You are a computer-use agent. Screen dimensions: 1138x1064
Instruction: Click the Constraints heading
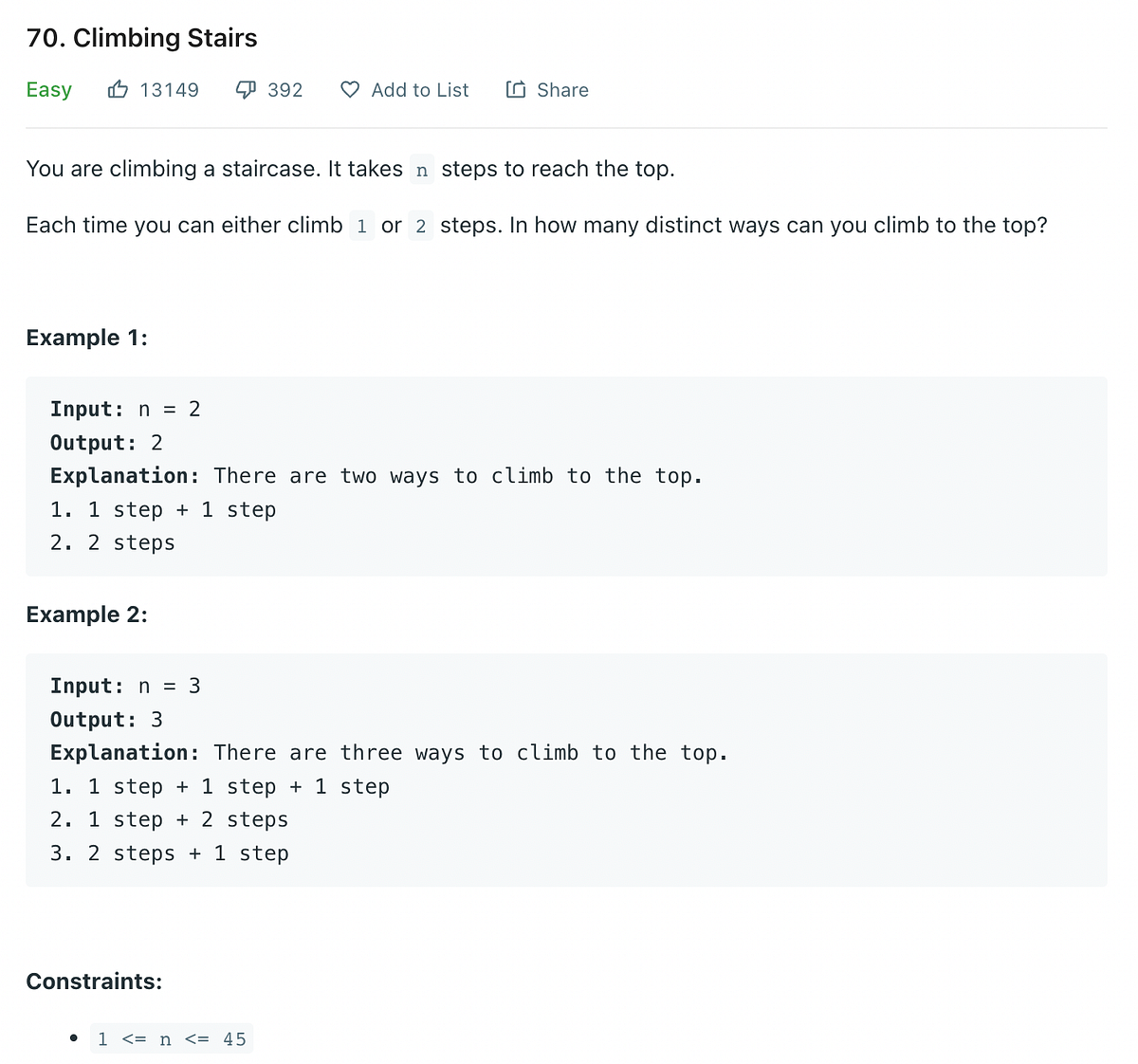point(94,981)
